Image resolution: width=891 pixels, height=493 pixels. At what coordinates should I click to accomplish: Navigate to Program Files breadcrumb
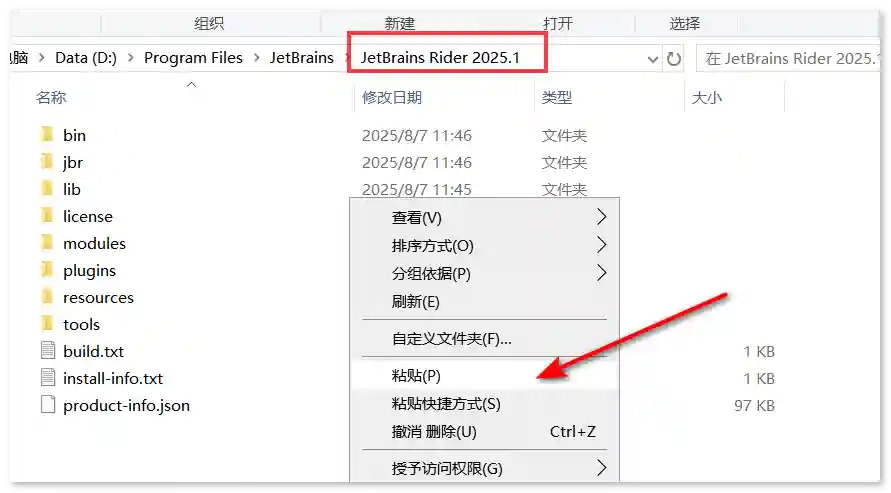click(193, 58)
